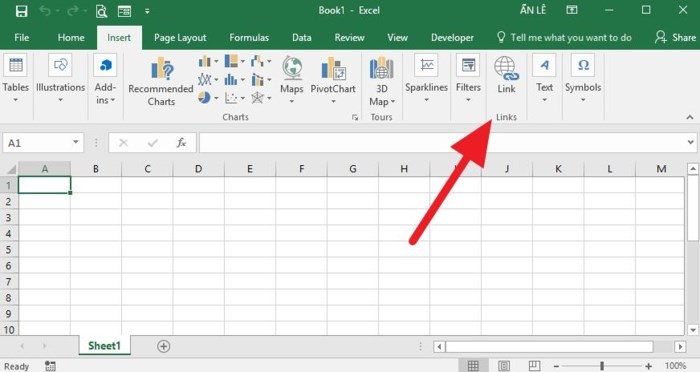Insert a line or area chart
Screen dimensions: 700x372
(x=204, y=79)
